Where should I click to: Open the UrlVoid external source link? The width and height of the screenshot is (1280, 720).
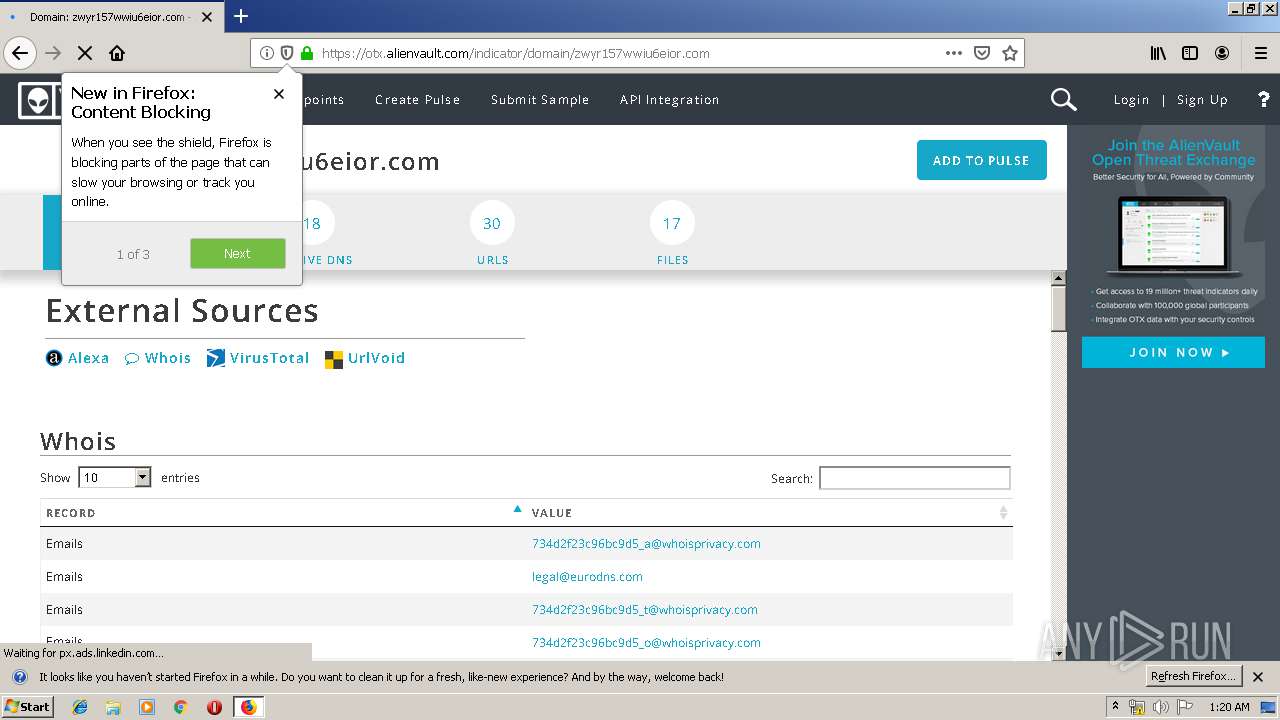(x=365, y=358)
